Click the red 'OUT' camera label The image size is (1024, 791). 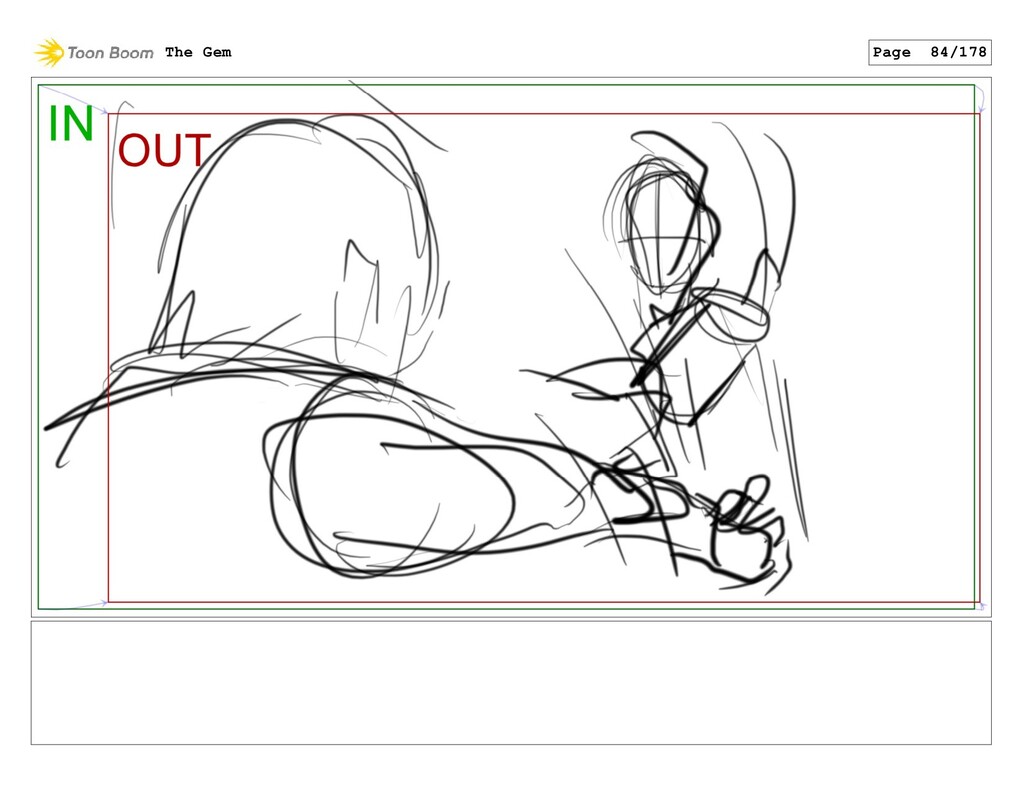point(165,150)
